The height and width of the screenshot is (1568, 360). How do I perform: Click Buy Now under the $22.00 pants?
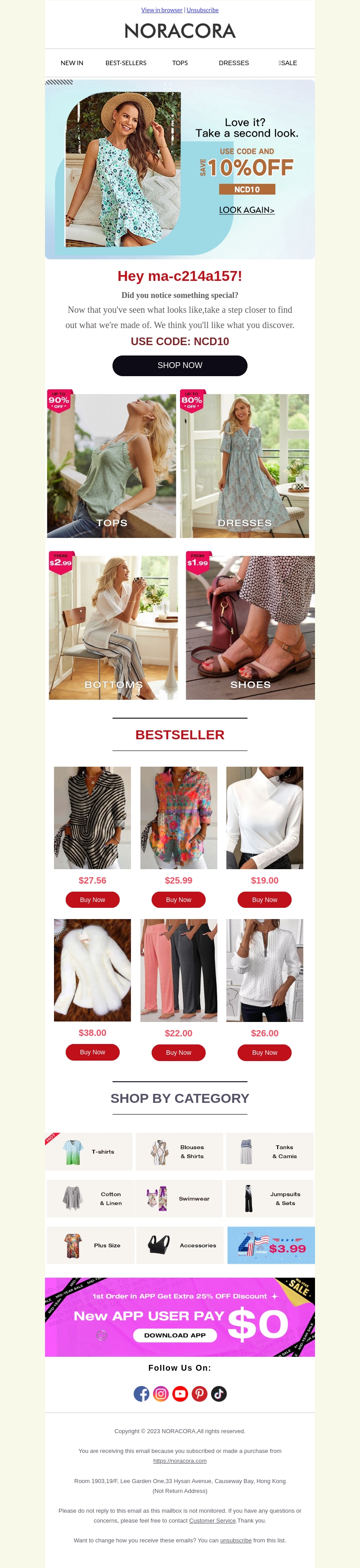pos(179,1053)
